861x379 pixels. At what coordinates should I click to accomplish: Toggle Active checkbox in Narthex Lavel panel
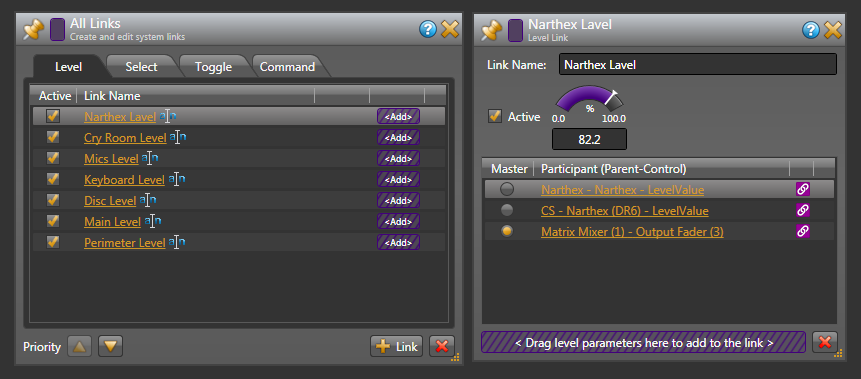tap(495, 116)
